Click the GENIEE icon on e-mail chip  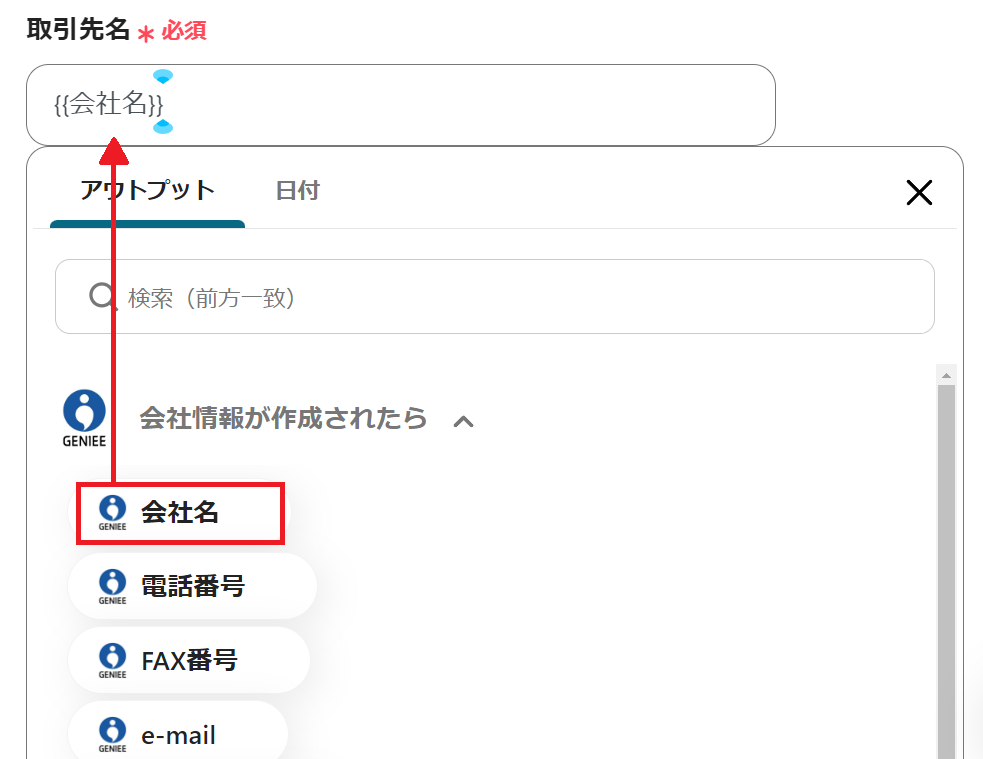pyautogui.click(x=112, y=735)
